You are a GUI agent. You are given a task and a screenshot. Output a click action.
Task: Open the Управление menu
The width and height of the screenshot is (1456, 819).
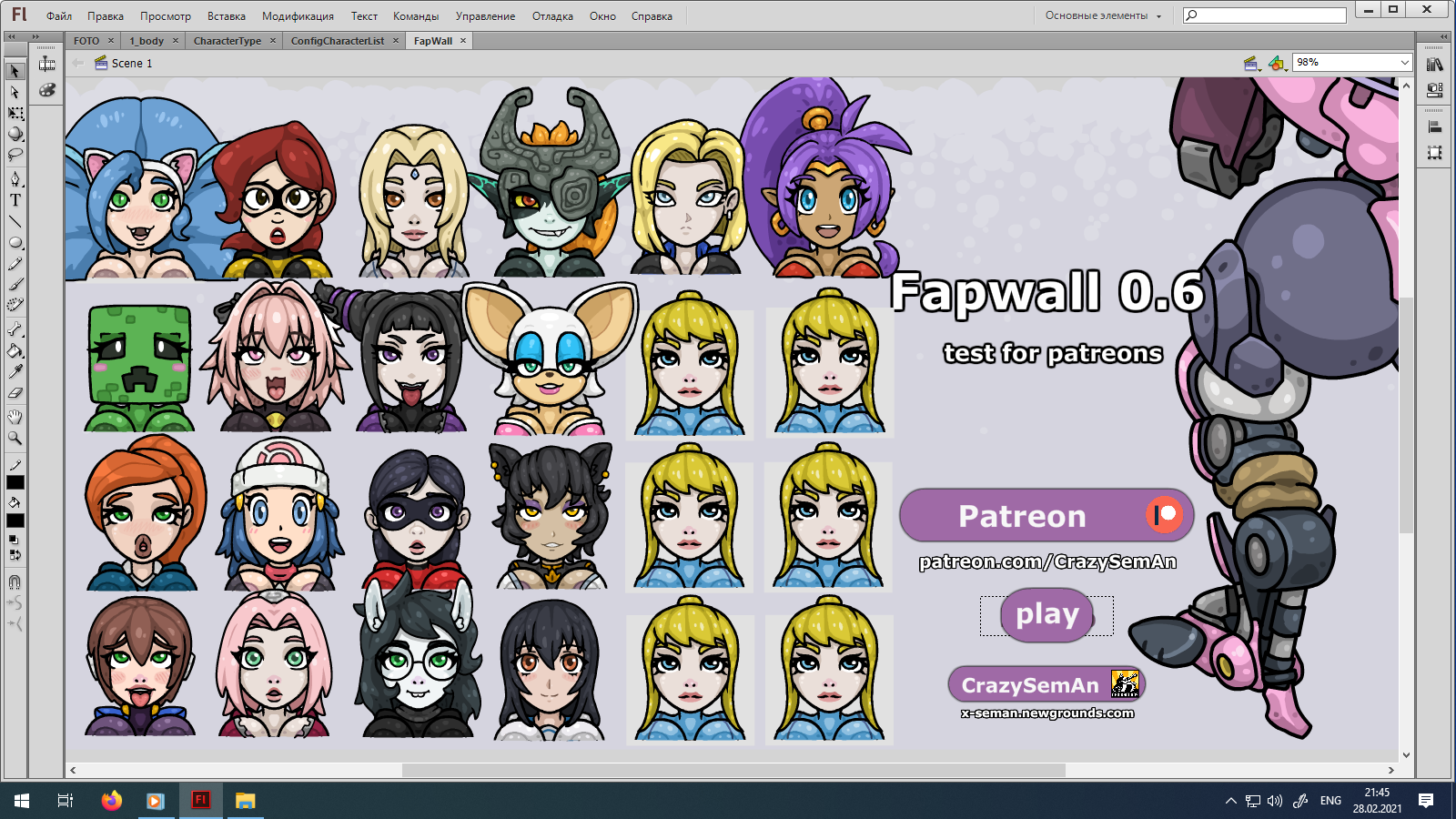[x=485, y=16]
